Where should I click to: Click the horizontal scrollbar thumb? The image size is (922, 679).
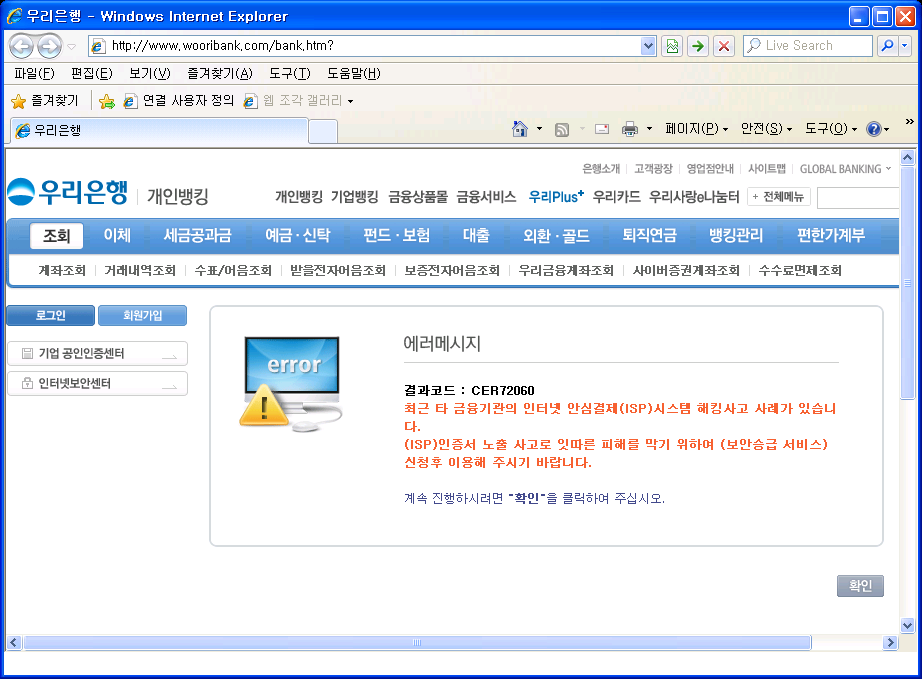click(417, 643)
